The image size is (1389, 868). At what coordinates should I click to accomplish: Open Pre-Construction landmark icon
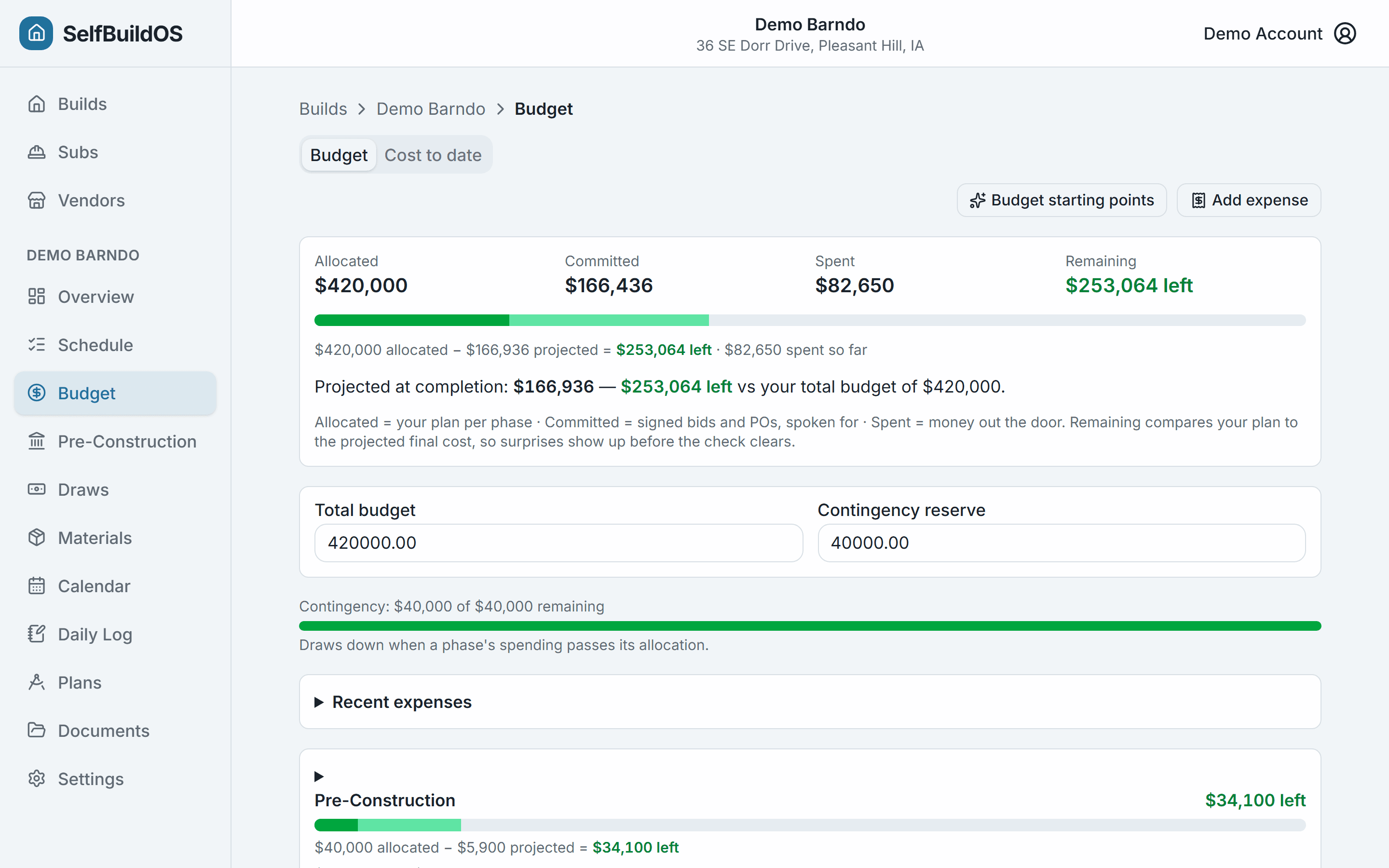pyautogui.click(x=37, y=441)
